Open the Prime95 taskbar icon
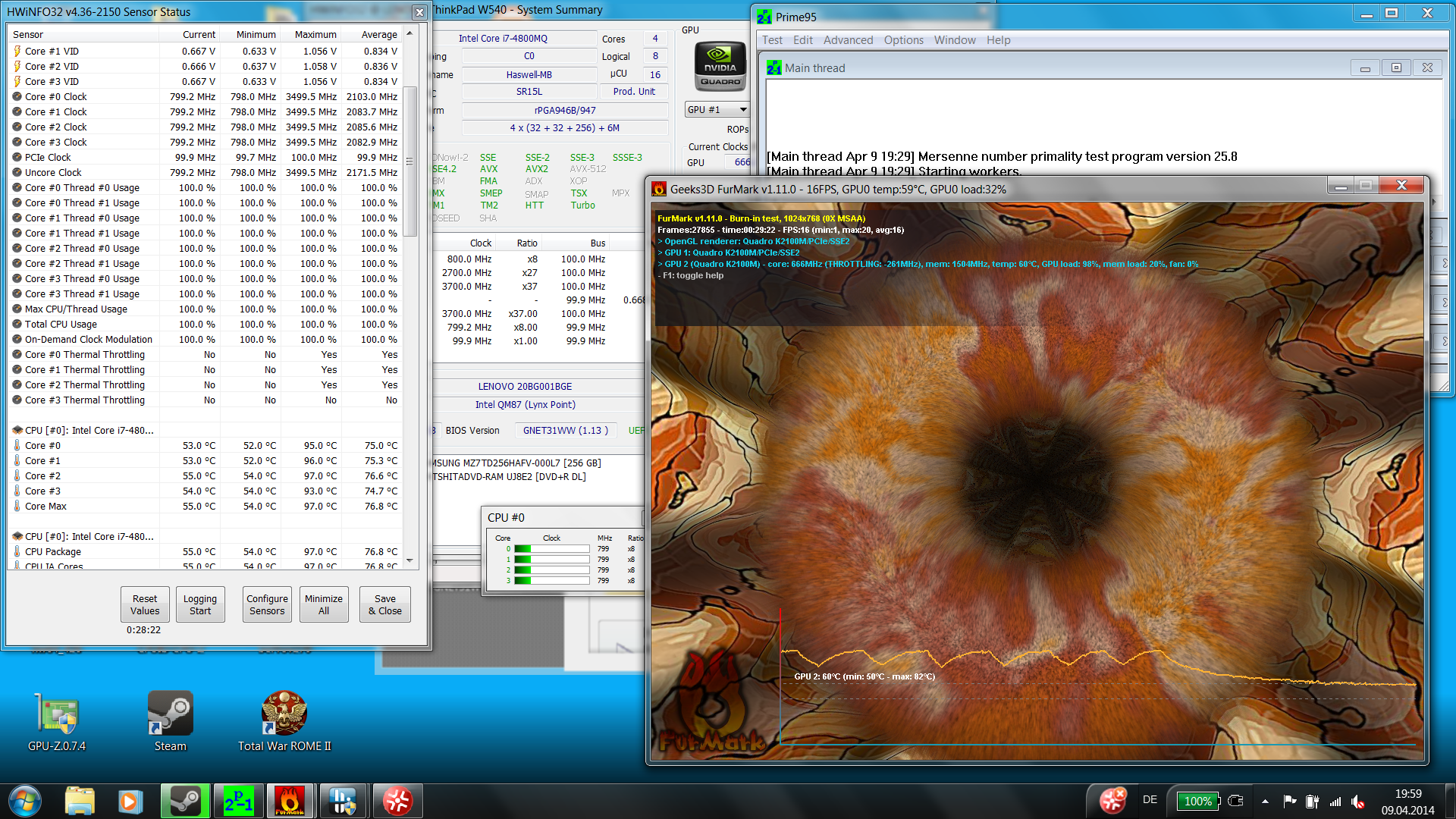The width and height of the screenshot is (1456, 819). 238,801
